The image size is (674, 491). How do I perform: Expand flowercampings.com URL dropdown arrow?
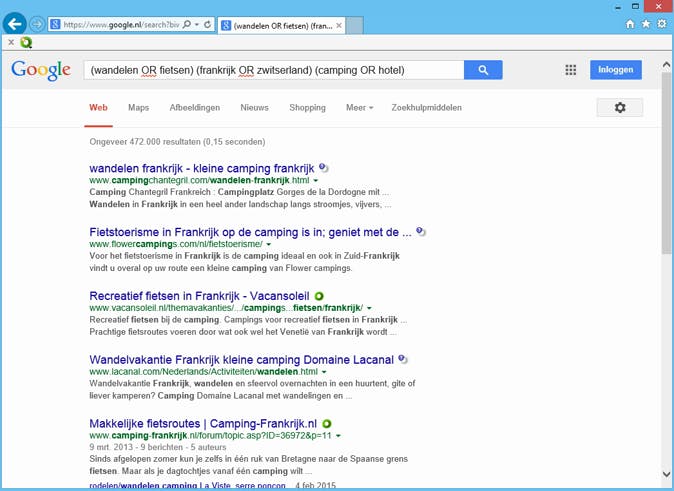coord(269,244)
